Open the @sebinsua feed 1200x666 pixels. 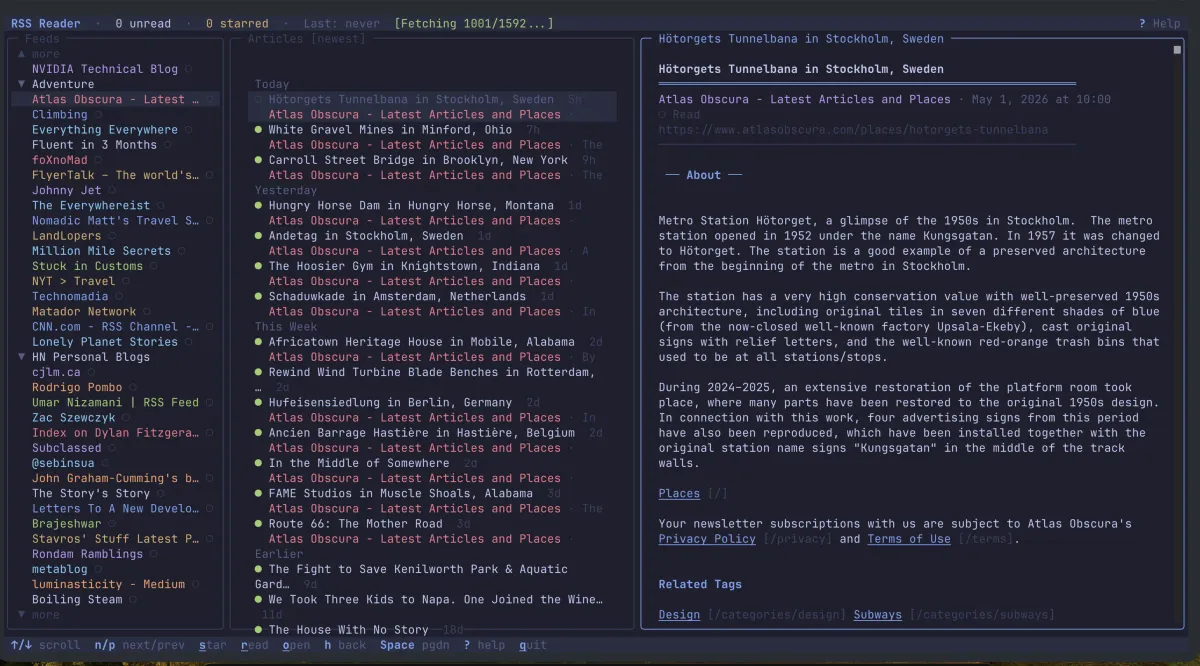click(63, 463)
